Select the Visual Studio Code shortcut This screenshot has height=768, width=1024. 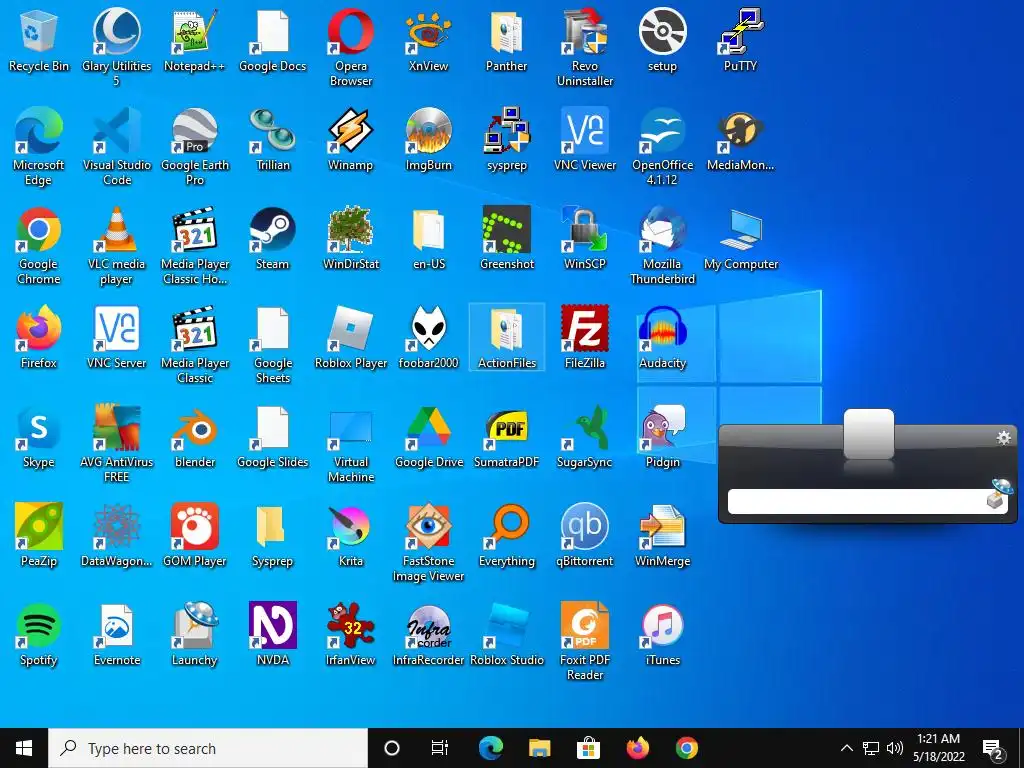pyautogui.click(x=116, y=147)
